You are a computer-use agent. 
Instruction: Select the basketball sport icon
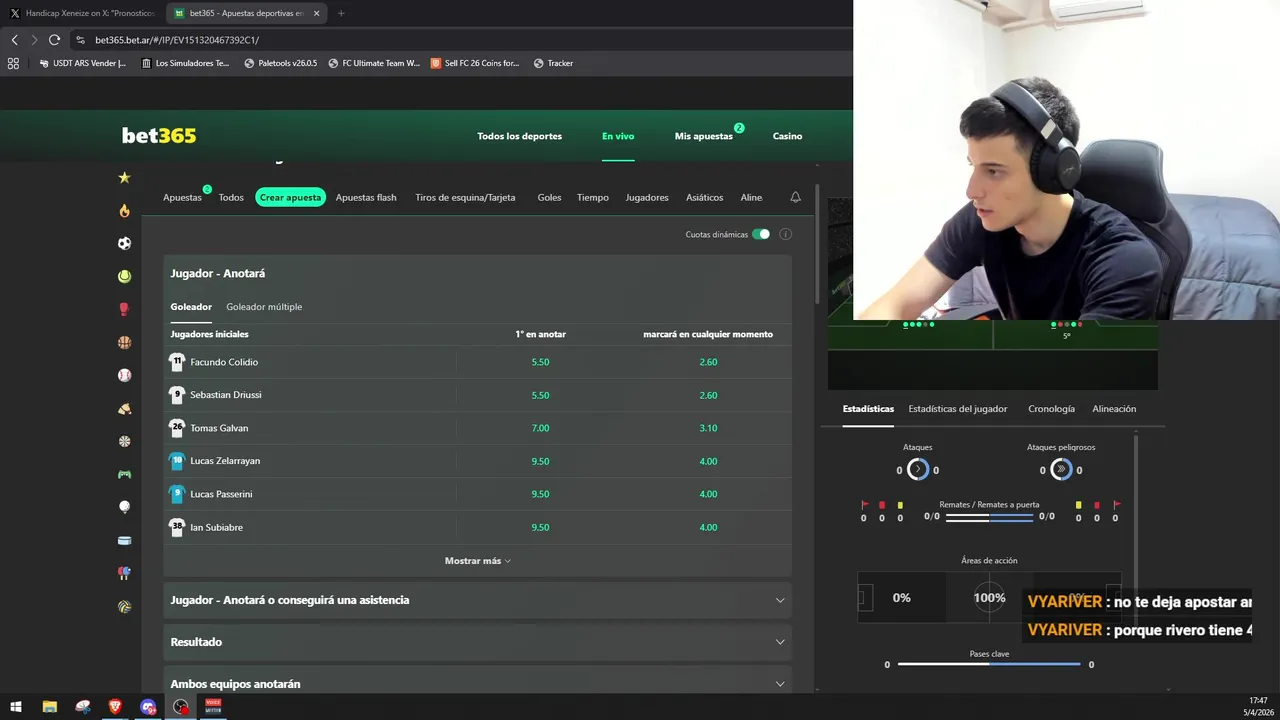[124, 342]
